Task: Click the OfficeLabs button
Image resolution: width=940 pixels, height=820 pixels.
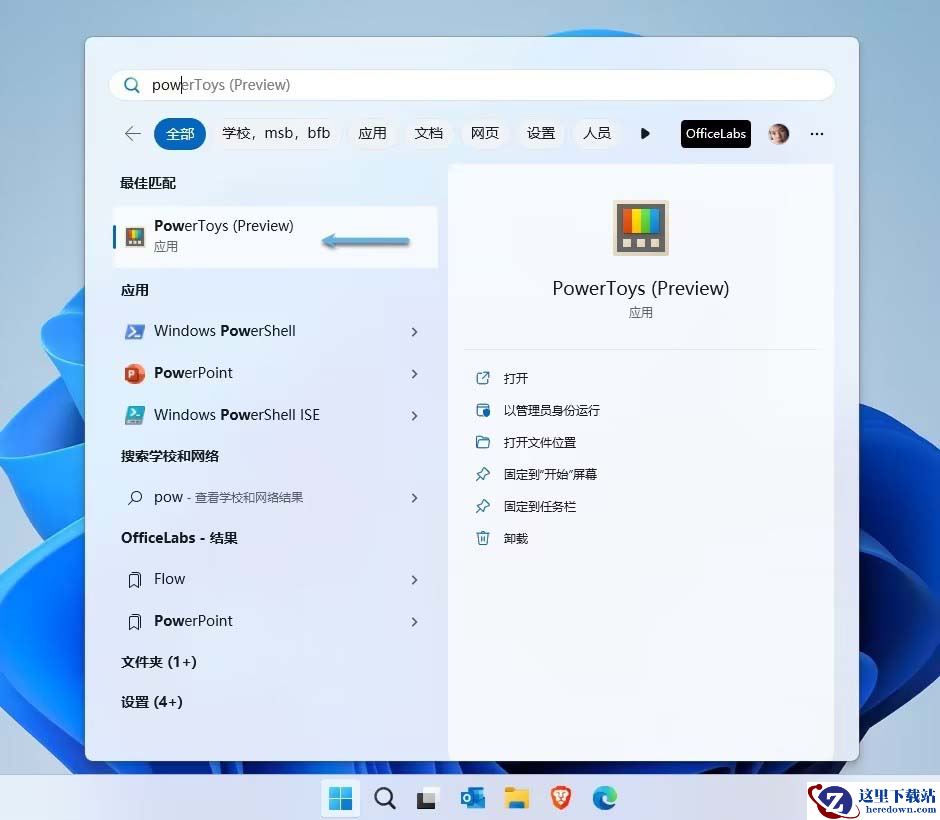Action: [x=716, y=134]
